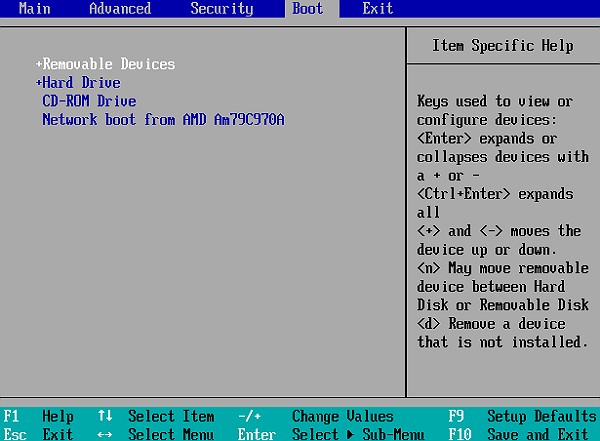
Task: Select the Hard Drive boot entry
Action: pyautogui.click(x=82, y=82)
